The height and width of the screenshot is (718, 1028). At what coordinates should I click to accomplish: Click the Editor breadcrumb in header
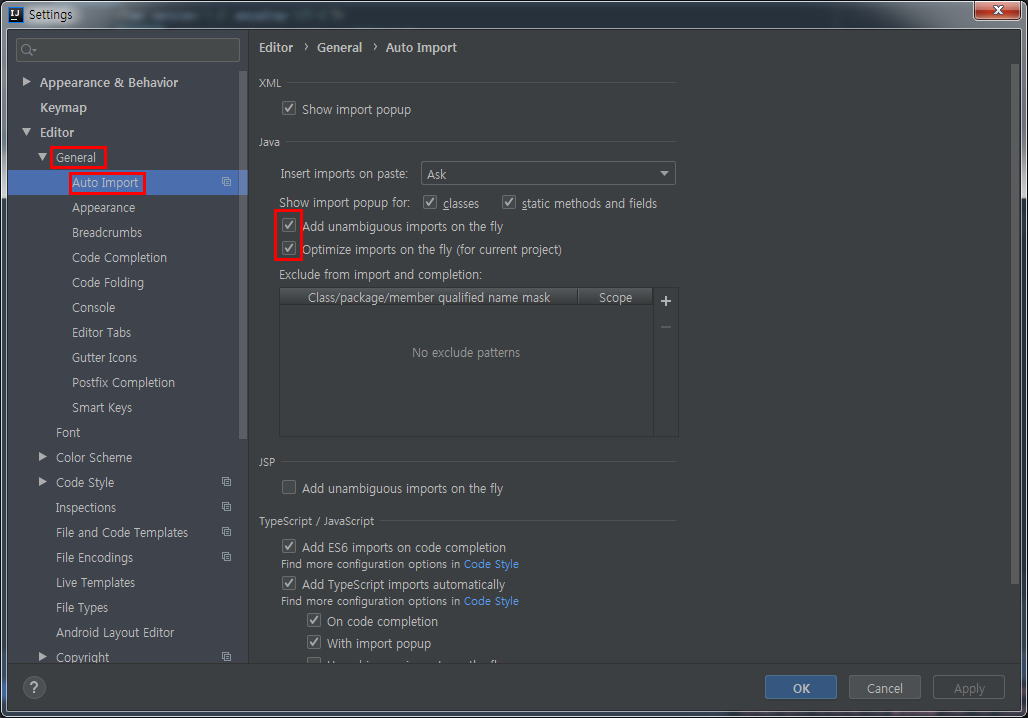(x=276, y=47)
